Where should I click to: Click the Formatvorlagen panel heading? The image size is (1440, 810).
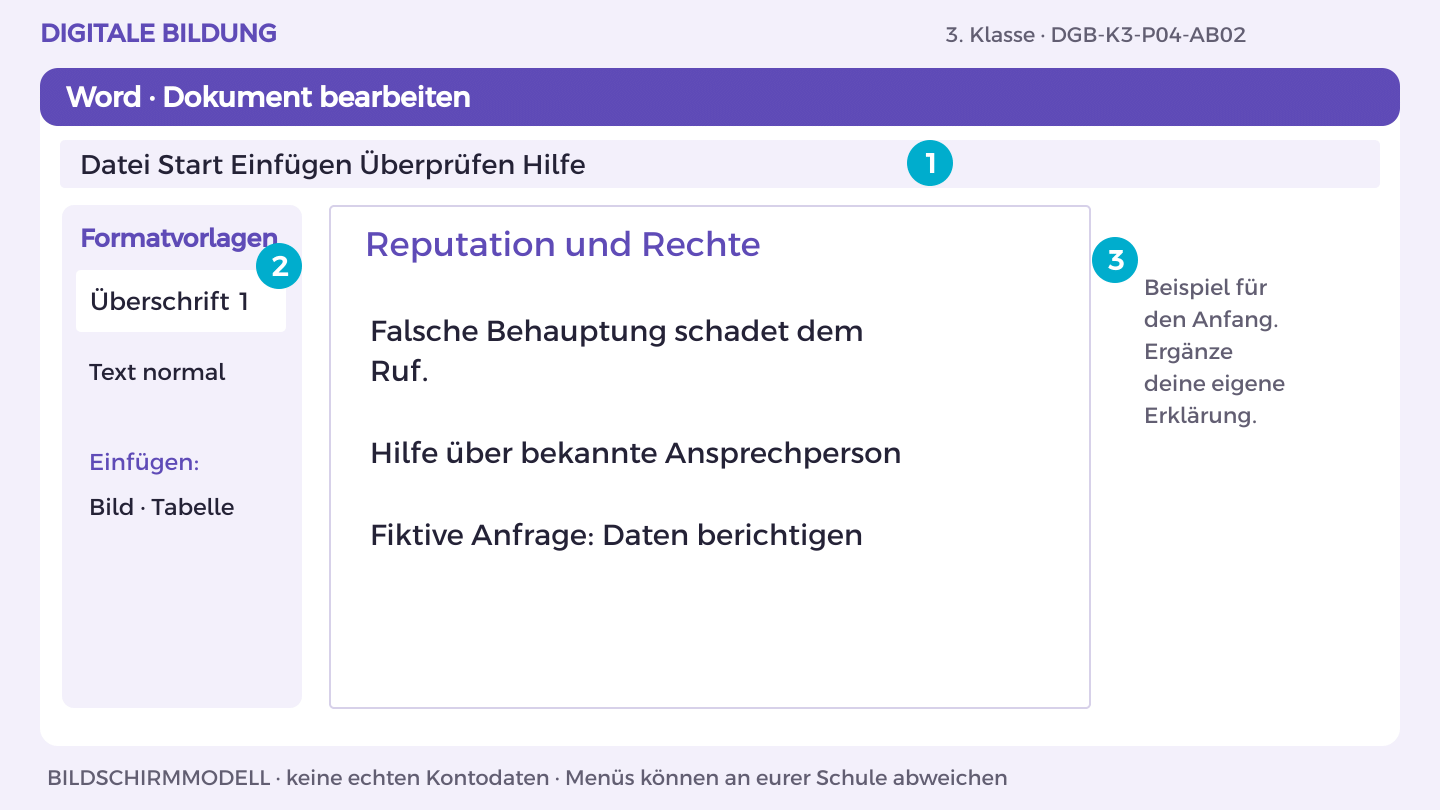[x=179, y=238]
